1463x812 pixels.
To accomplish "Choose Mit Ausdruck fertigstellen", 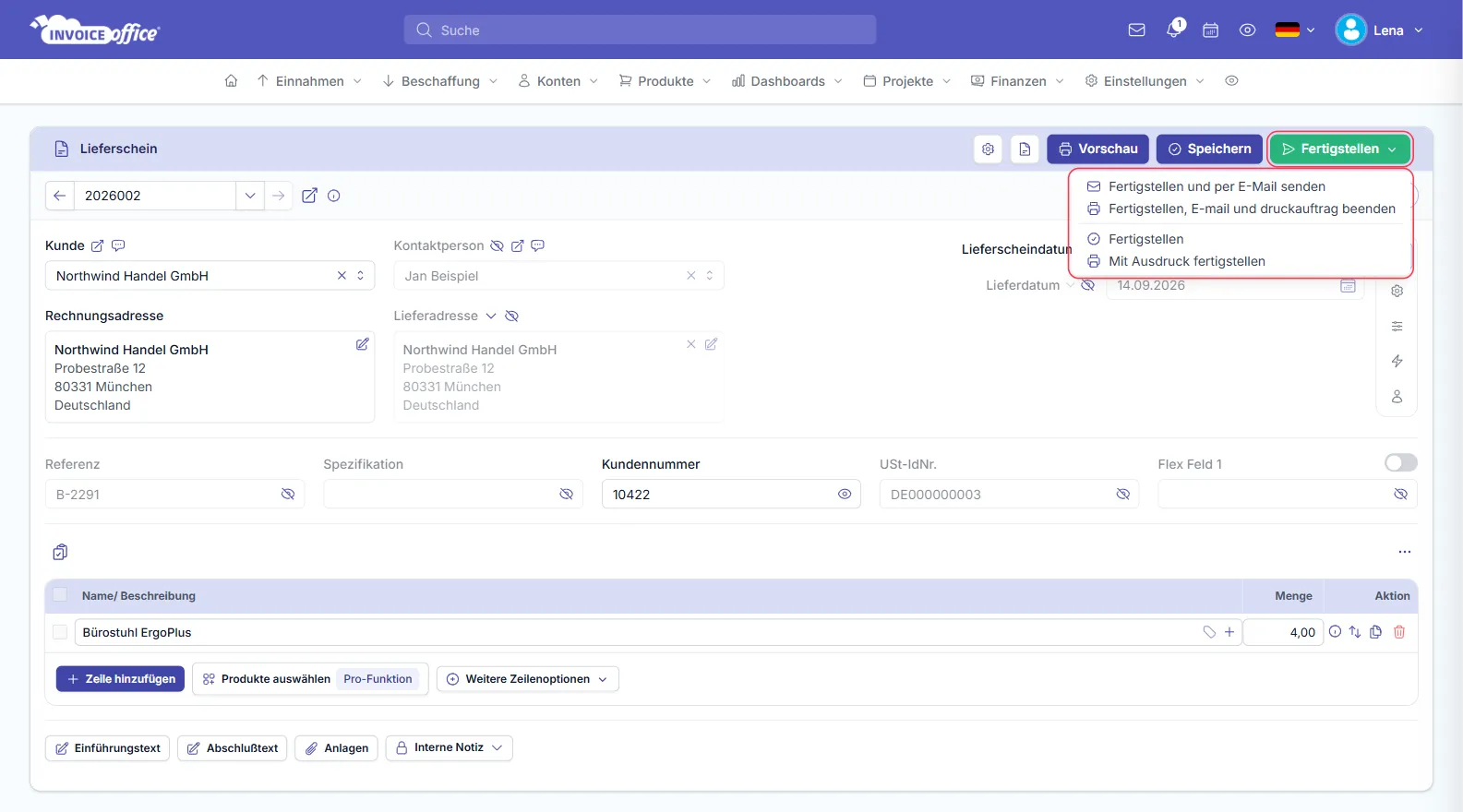I will pyautogui.click(x=1186, y=261).
